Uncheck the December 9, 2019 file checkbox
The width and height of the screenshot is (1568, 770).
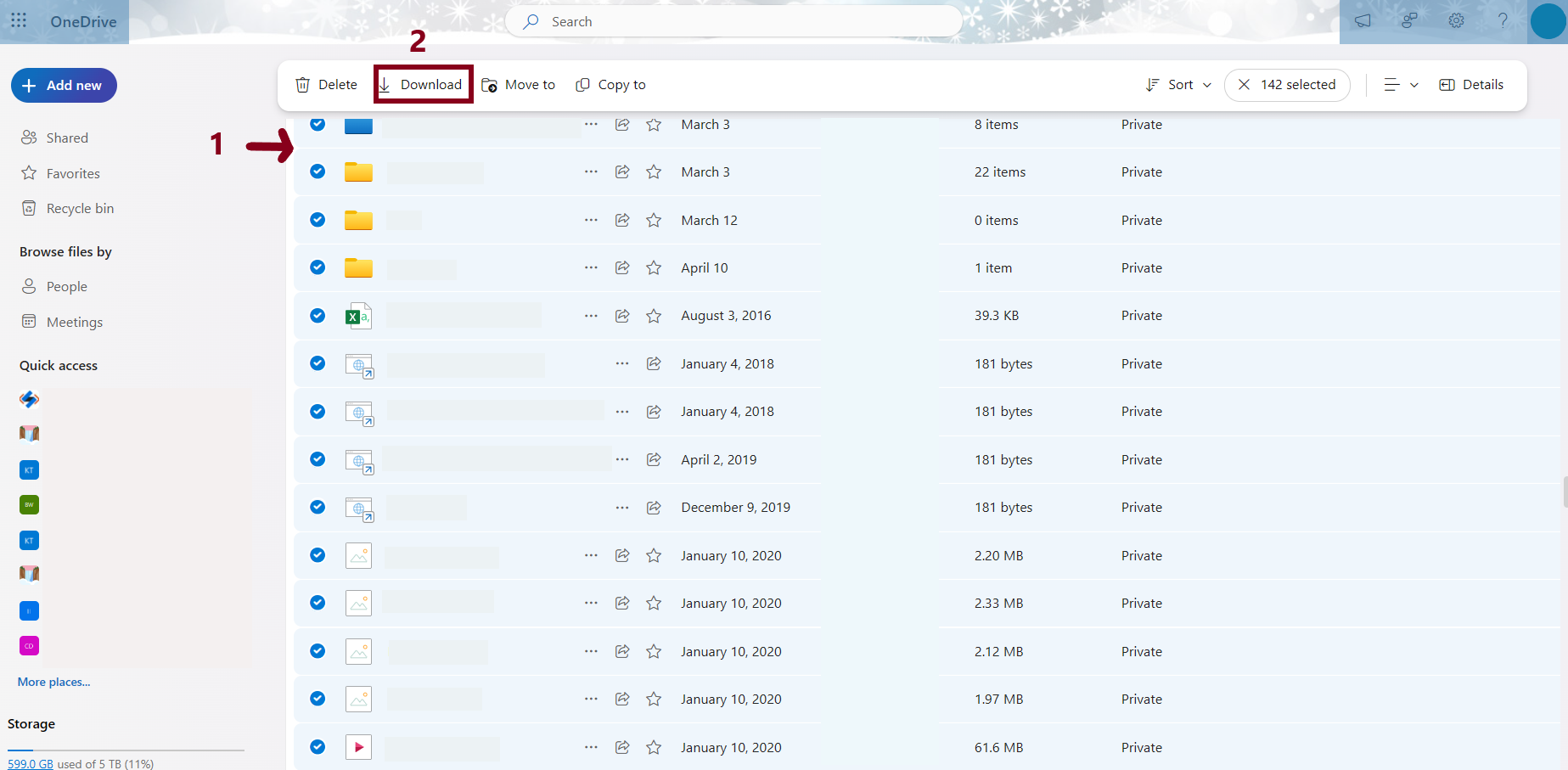318,507
